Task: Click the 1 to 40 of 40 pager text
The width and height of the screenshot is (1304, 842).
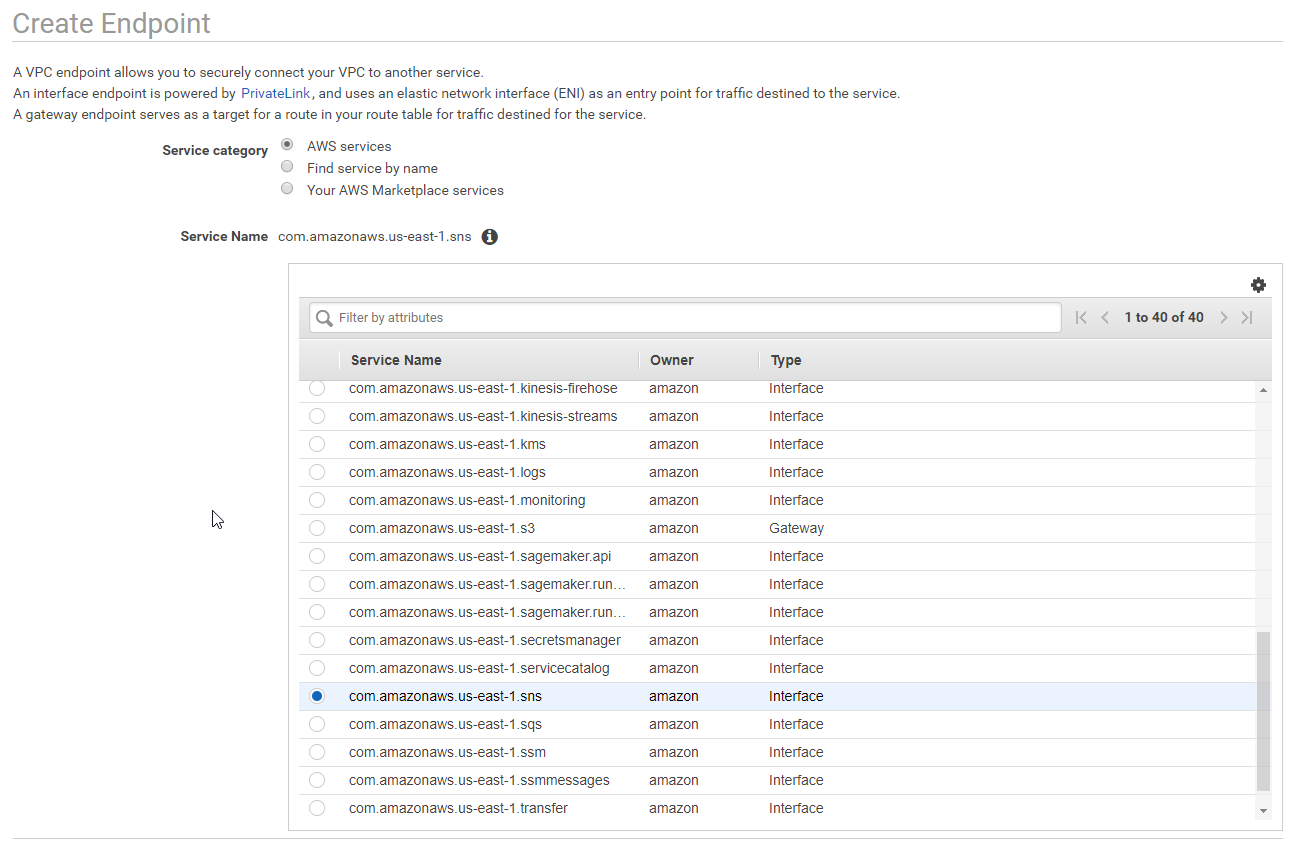Action: tap(1164, 317)
